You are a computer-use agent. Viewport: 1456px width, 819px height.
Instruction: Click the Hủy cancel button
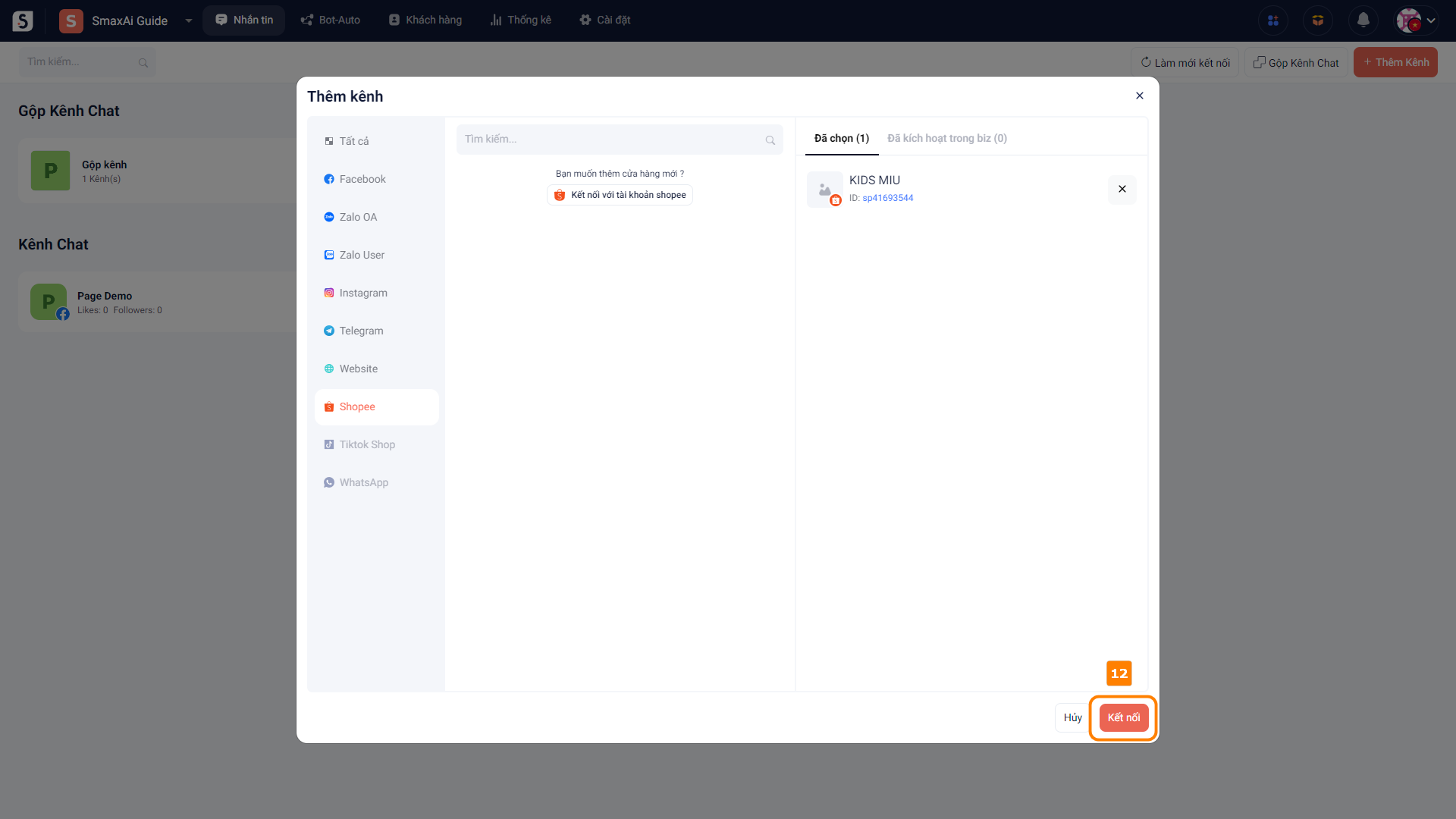1072,717
